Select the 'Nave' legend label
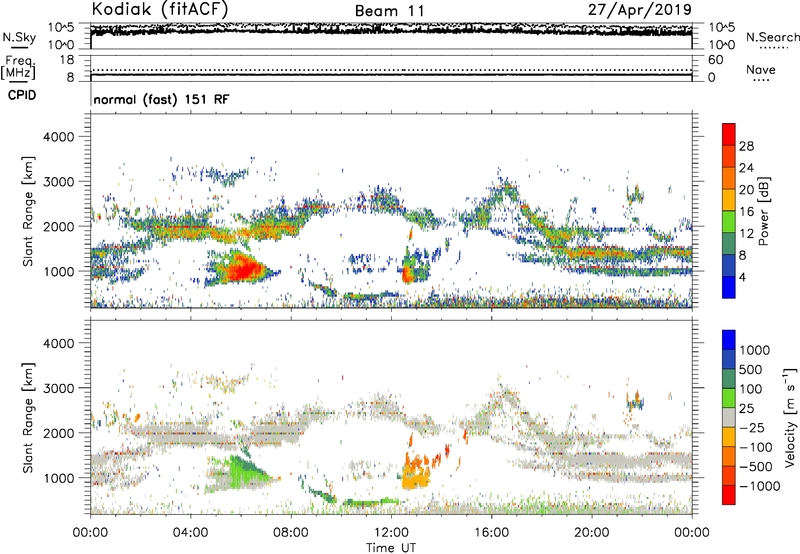Screen dimensions: 800x554 point(761,69)
